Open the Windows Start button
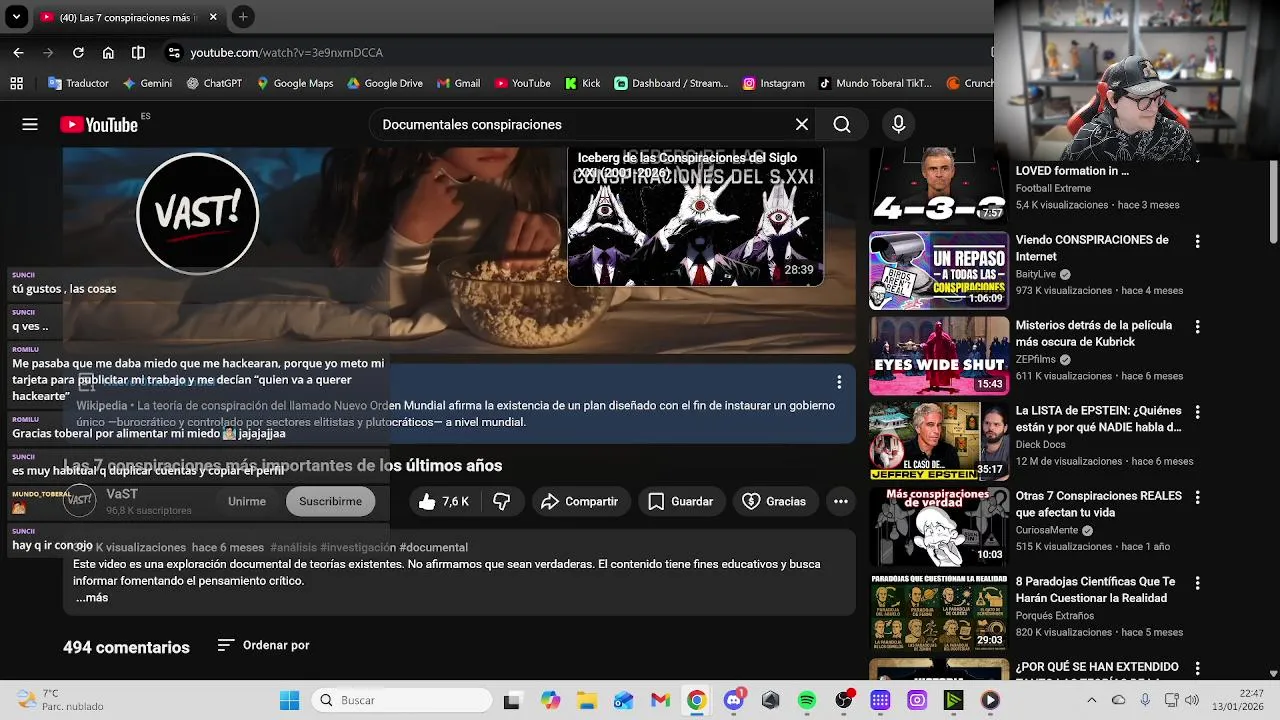This screenshot has height=720, width=1280. pos(289,700)
